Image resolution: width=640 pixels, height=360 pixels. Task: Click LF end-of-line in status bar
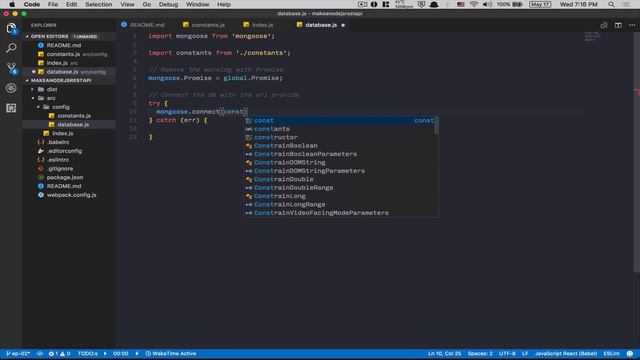(x=525, y=353)
